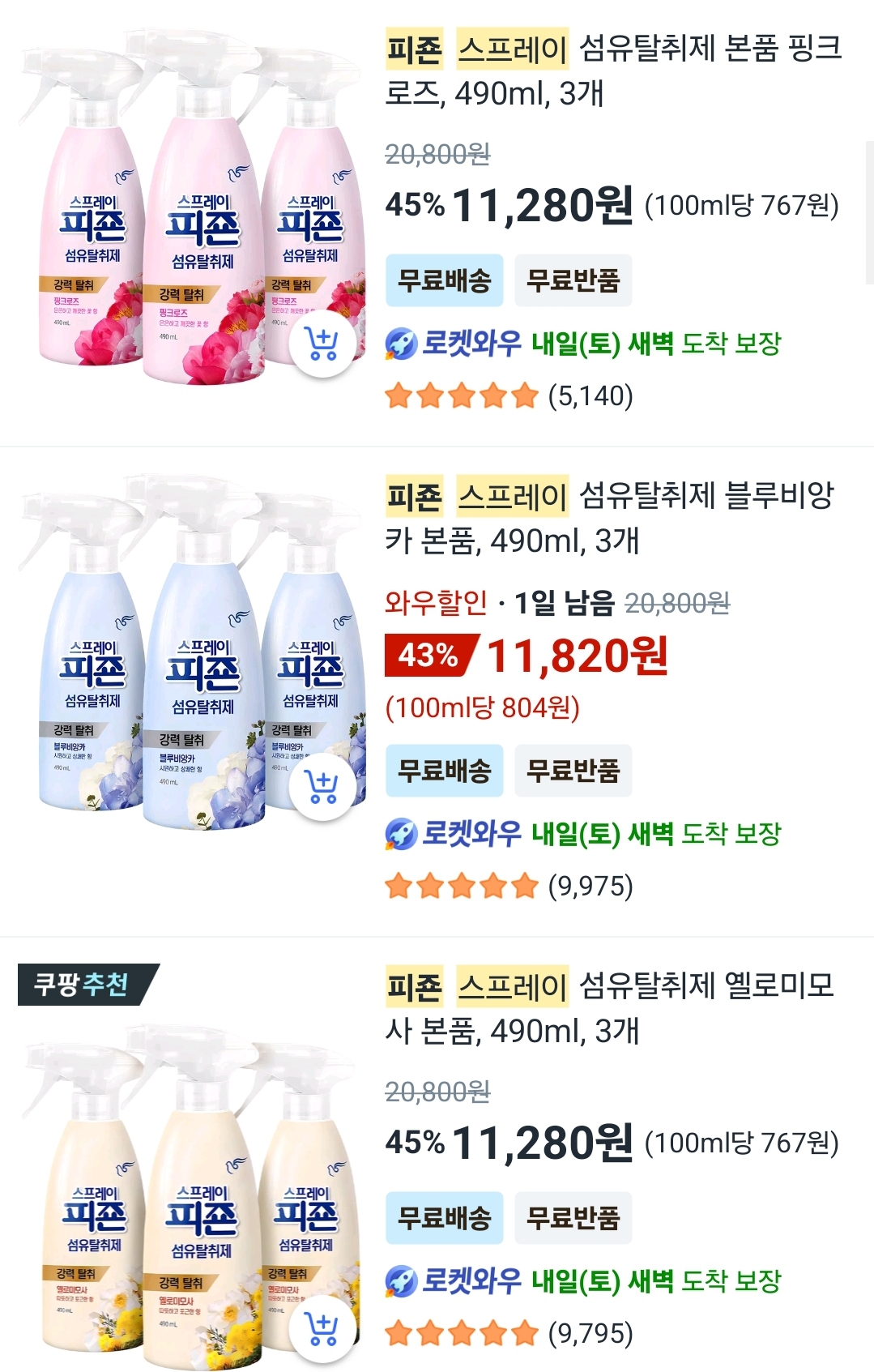Add yellow mimosa Pigeon spray to cart
The height and width of the screenshot is (1372, 874).
pyautogui.click(x=322, y=1330)
